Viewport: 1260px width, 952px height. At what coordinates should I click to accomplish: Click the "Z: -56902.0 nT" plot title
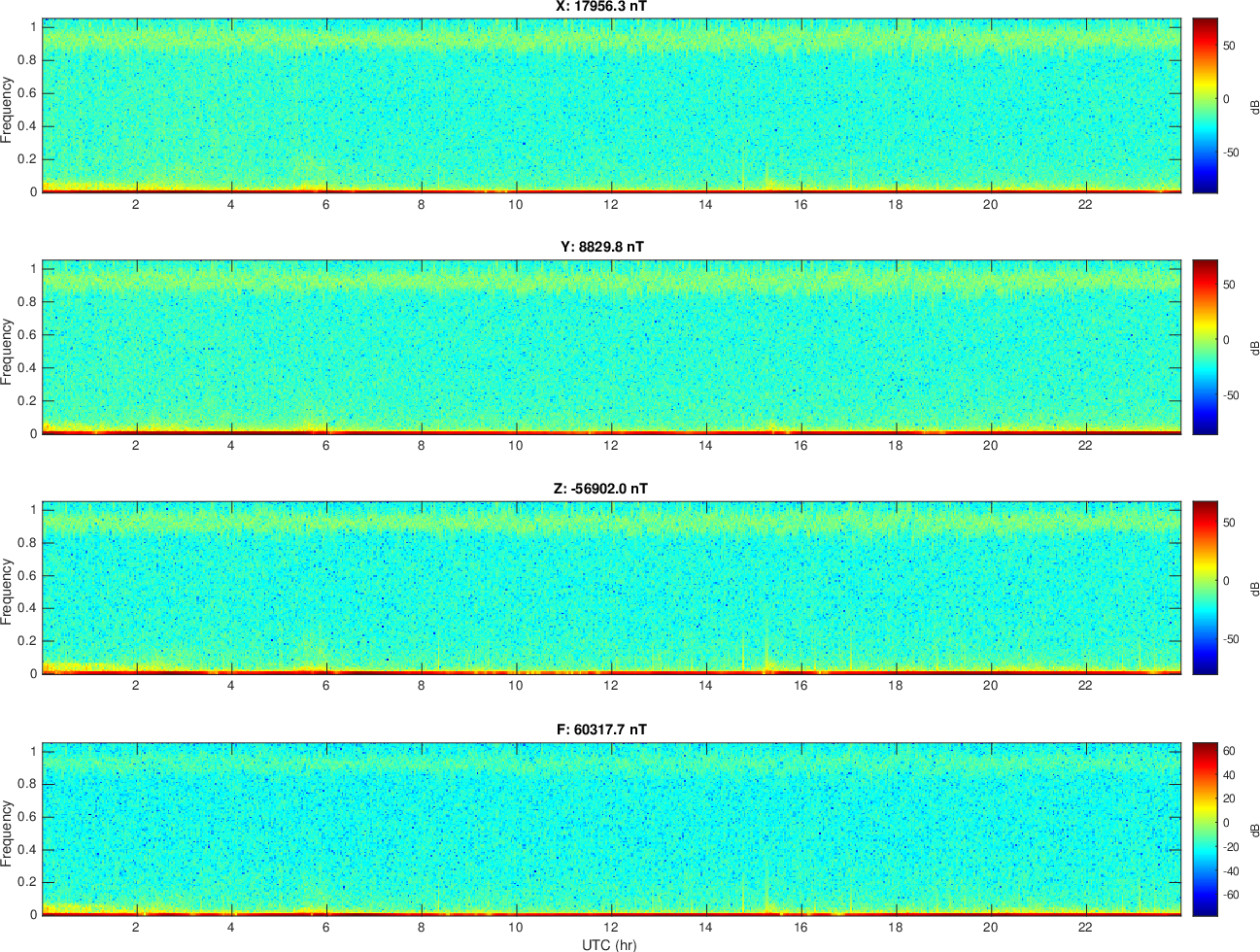tap(600, 489)
